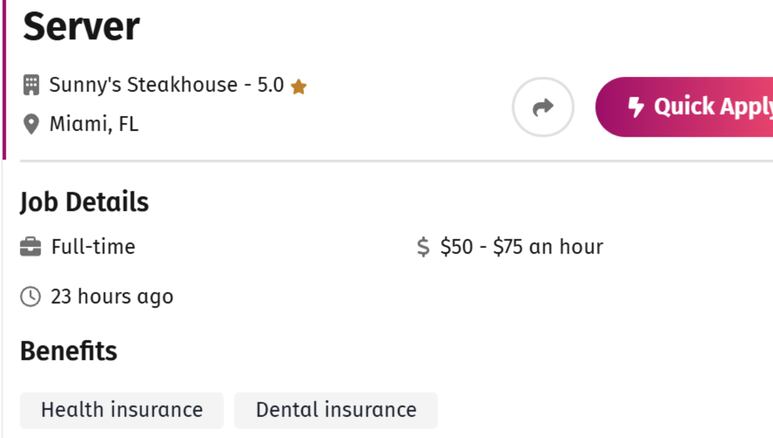The image size is (773, 438).
Task: Select the Health insurance benefit tag
Action: click(x=122, y=410)
